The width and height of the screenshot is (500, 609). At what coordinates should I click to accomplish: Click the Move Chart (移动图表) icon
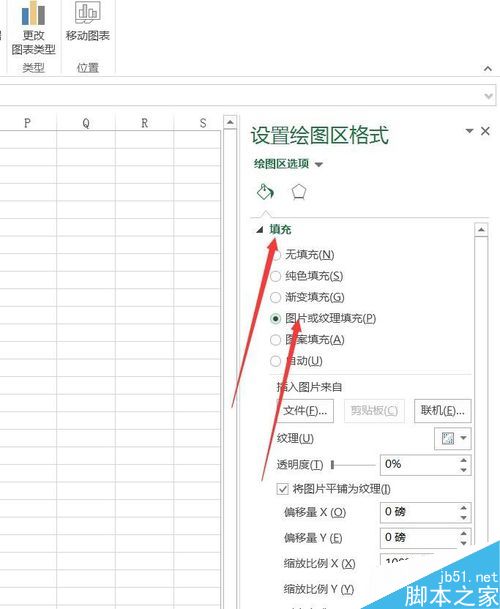pyautogui.click(x=87, y=12)
